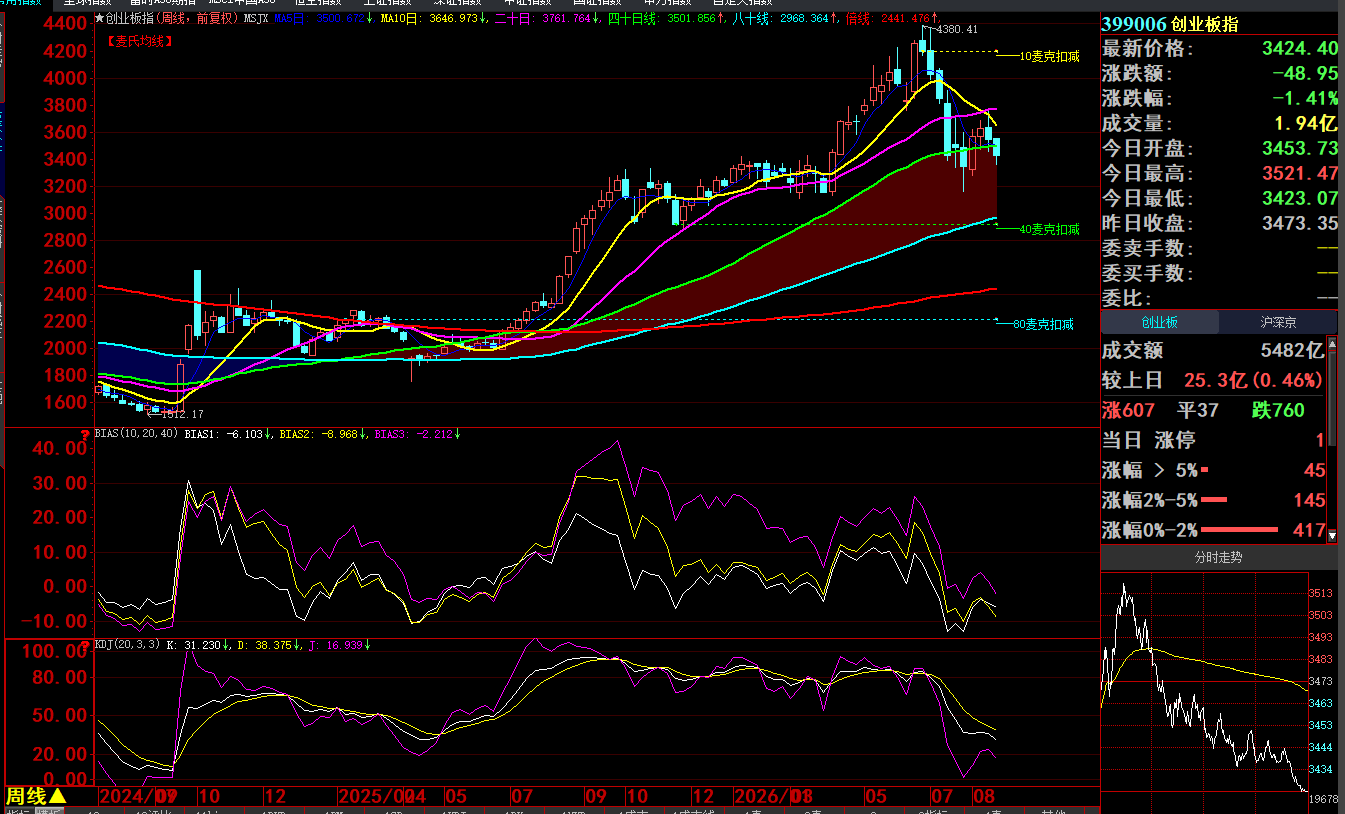Image resolution: width=1345 pixels, height=814 pixels.
Task: Click the 涨幅0%-2% row bar
Action: 1240,530
